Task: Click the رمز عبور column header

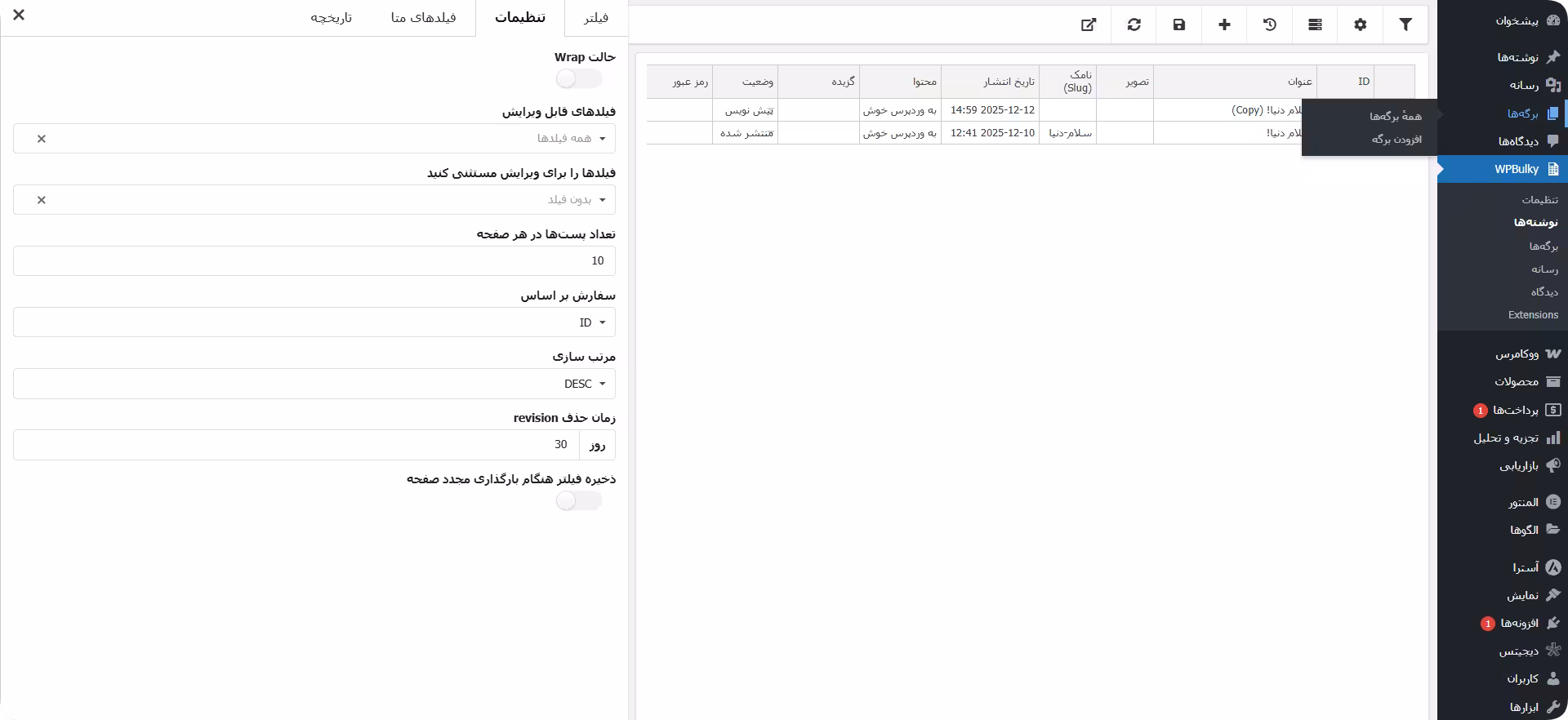Action: point(679,82)
